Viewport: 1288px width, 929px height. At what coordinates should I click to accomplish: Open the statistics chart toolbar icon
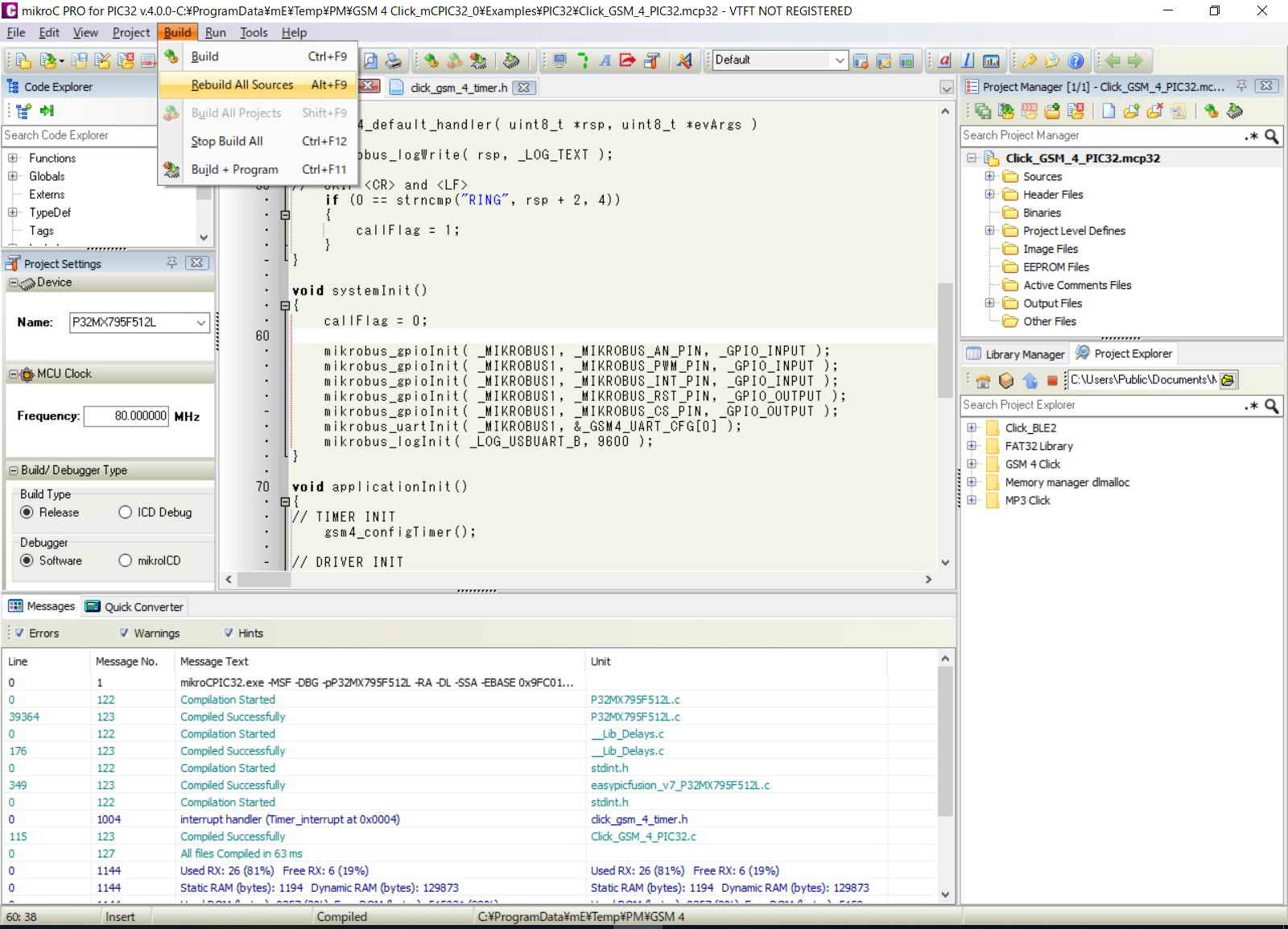(x=992, y=60)
